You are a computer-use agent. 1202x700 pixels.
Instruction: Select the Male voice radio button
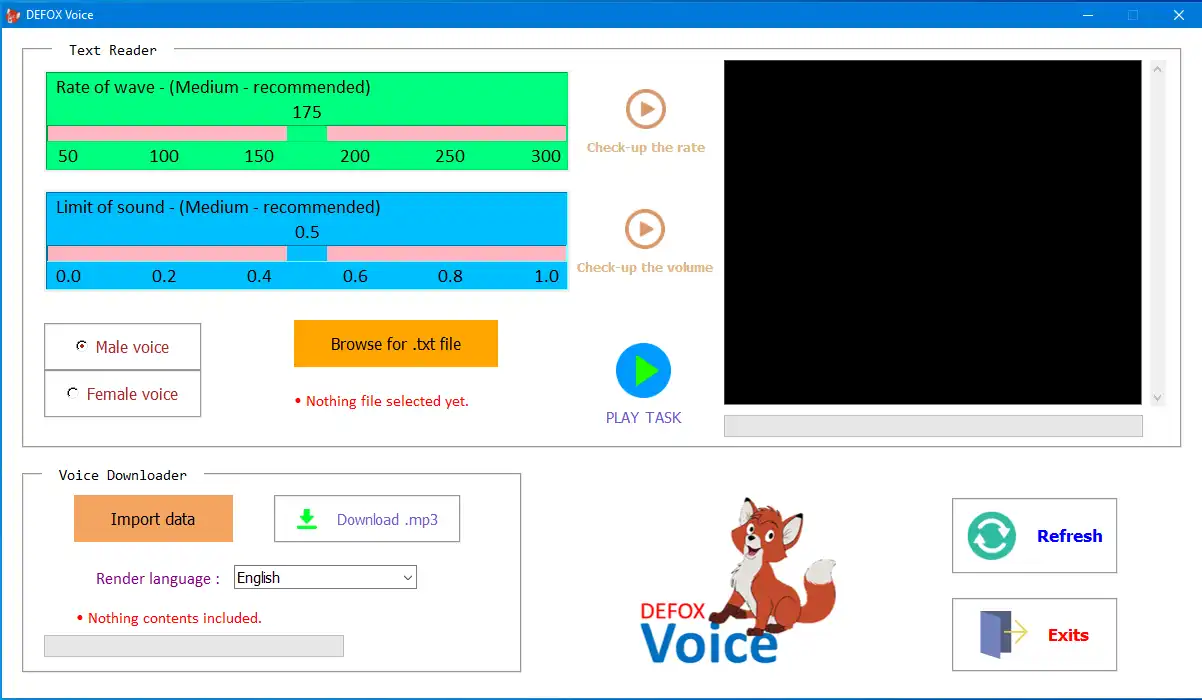[x=81, y=346]
